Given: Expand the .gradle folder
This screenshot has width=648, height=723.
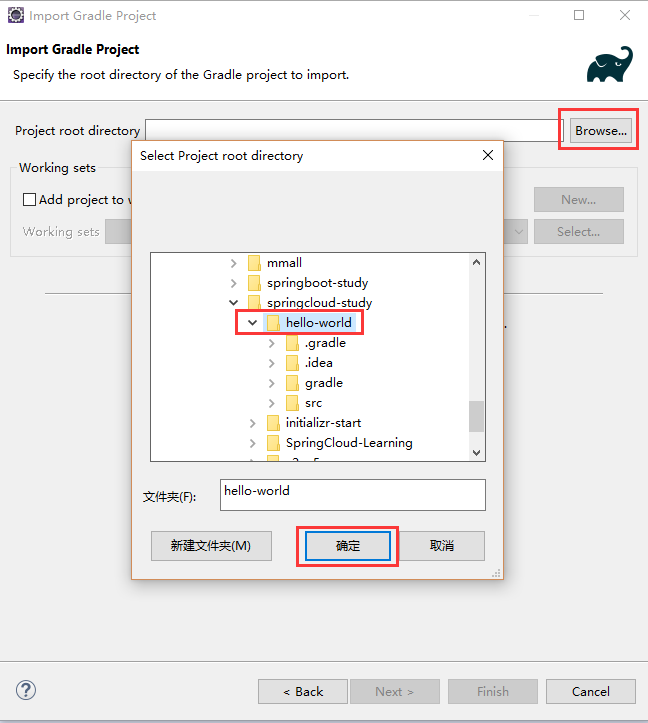Looking at the screenshot, I should click(x=272, y=343).
